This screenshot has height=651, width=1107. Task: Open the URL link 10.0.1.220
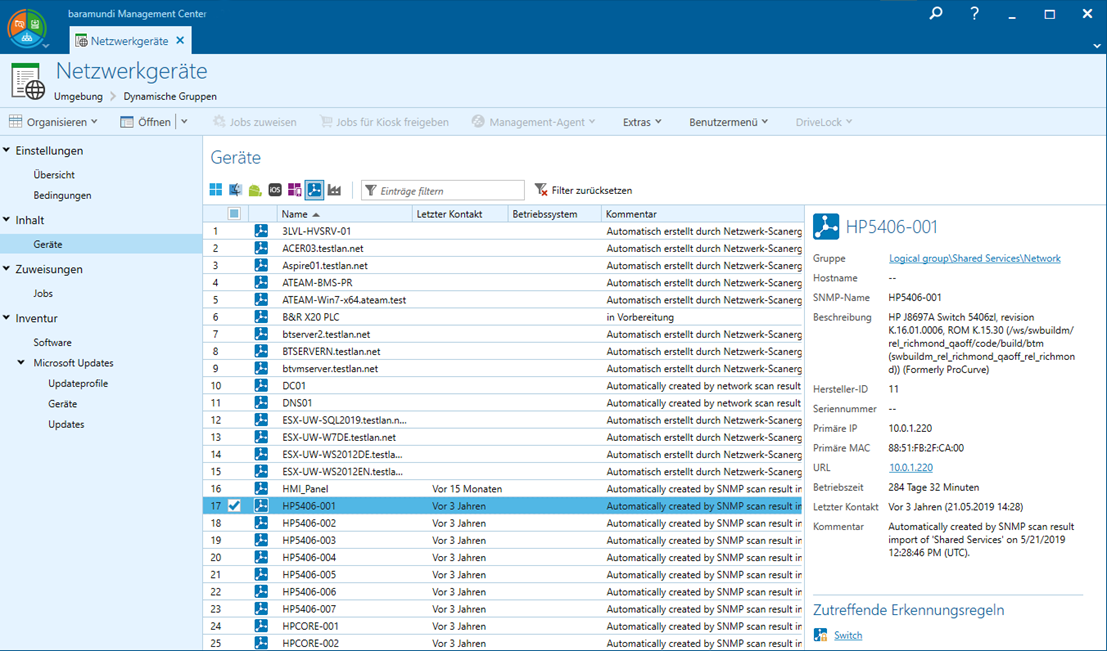911,467
